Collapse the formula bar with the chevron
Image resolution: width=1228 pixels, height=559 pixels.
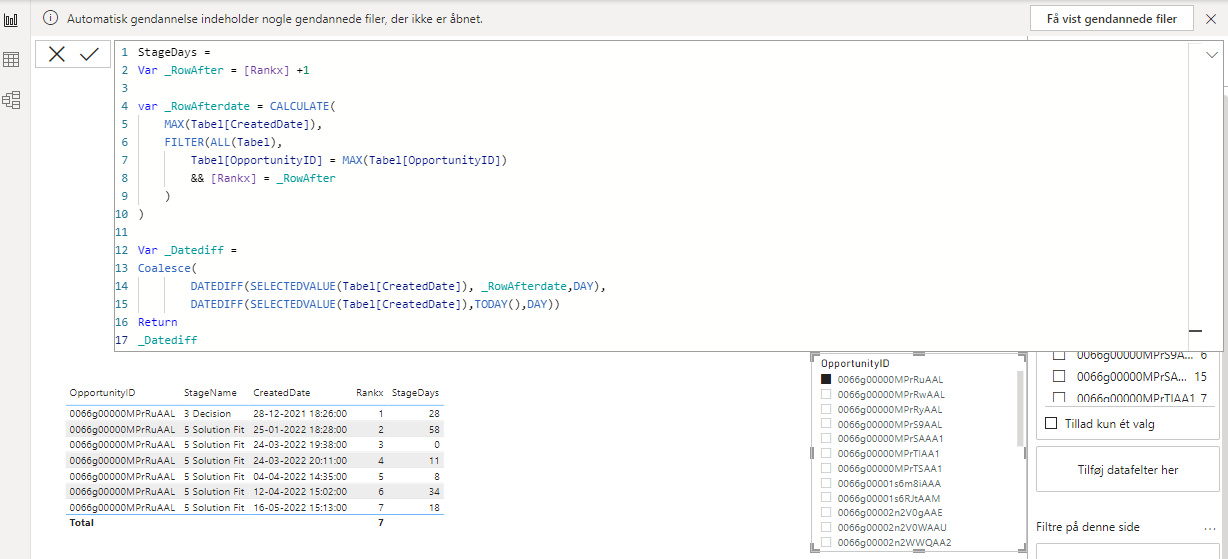click(1212, 55)
